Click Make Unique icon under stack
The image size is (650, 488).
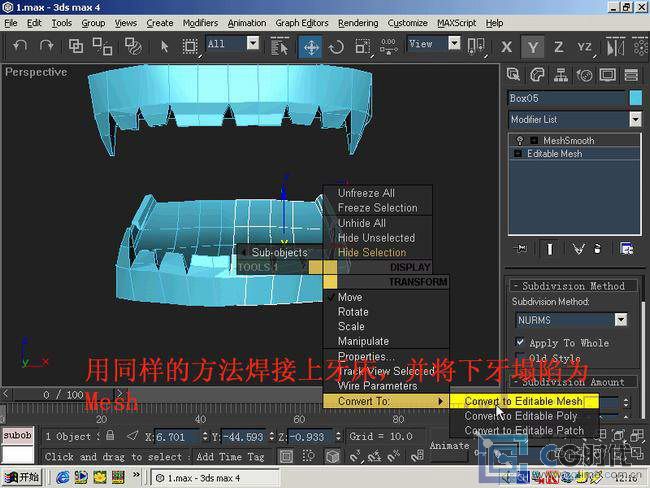point(578,248)
